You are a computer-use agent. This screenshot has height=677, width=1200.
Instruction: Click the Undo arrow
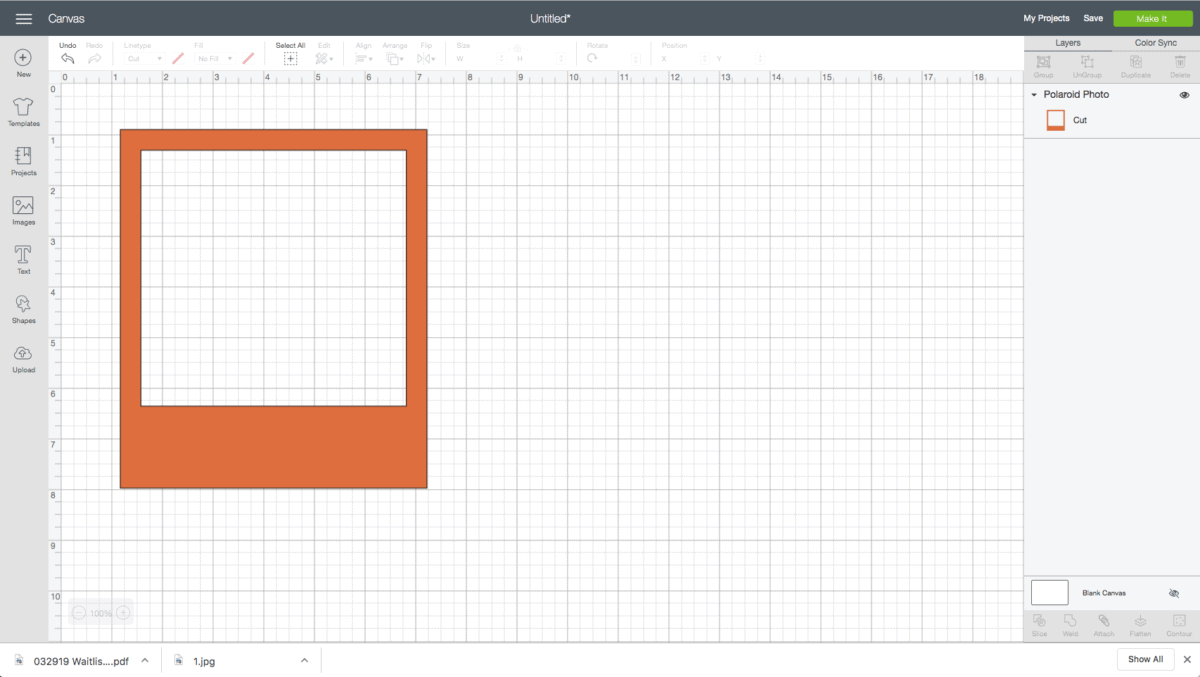pos(67,59)
